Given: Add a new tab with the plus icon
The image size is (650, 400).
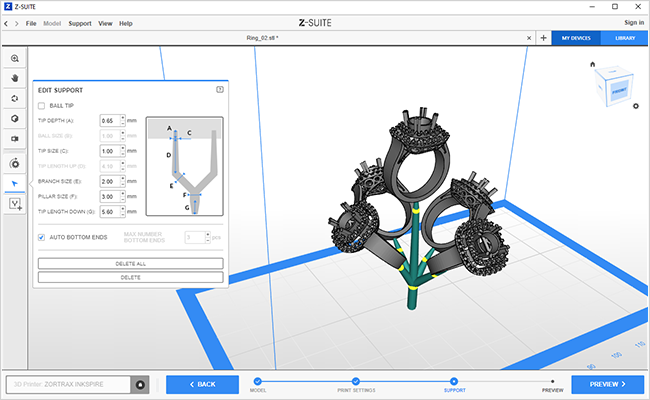Looking at the screenshot, I should coord(543,38).
